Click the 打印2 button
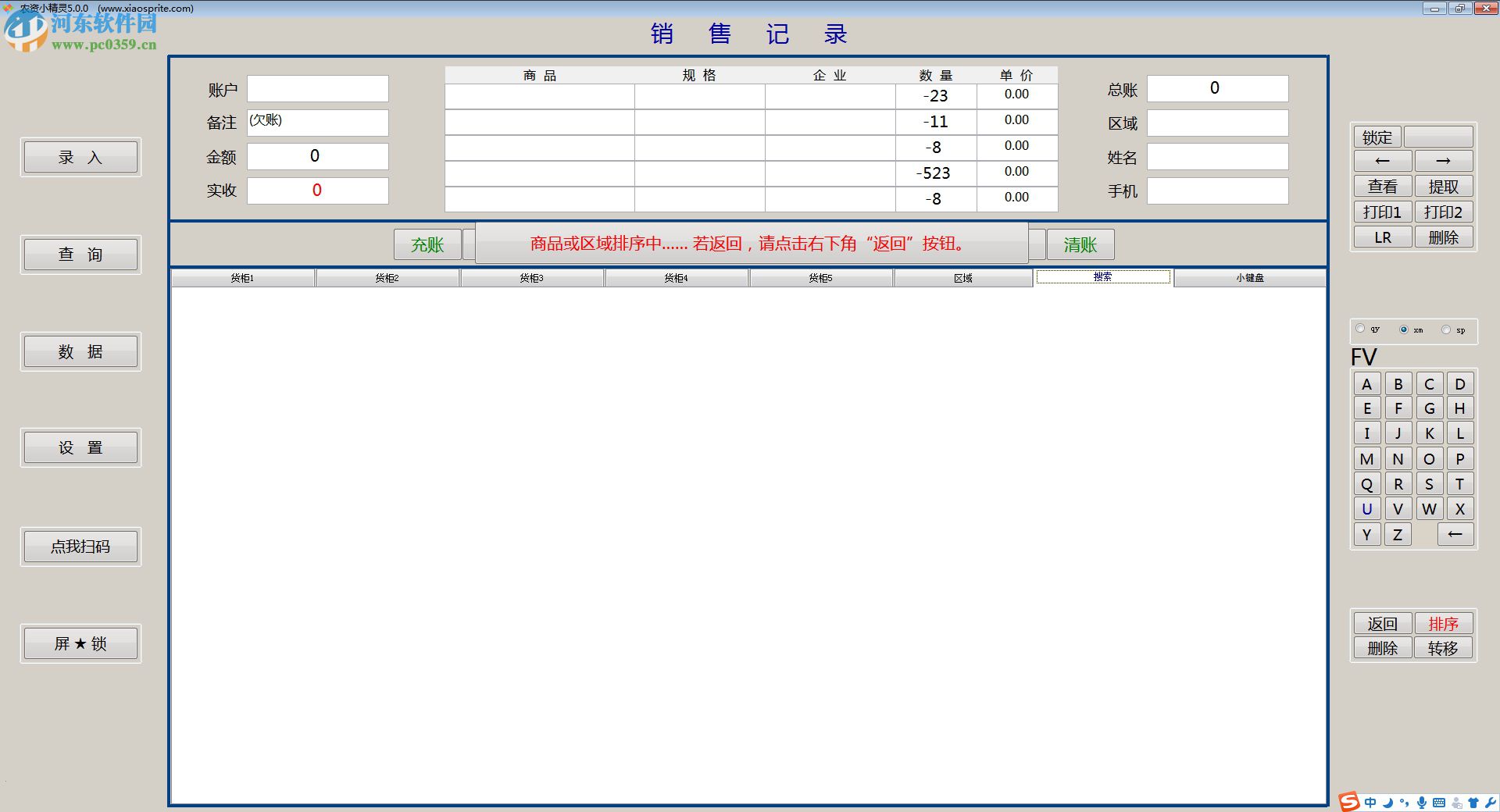 point(1443,212)
